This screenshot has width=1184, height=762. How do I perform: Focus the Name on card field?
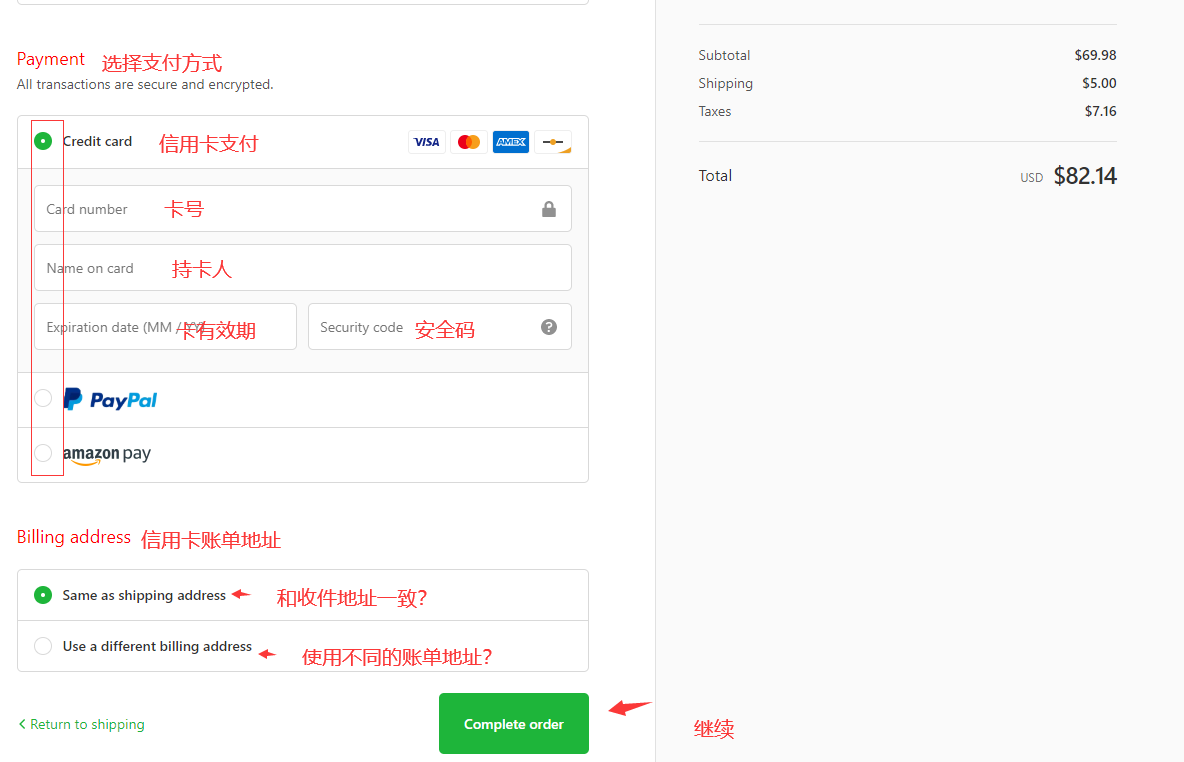point(303,267)
